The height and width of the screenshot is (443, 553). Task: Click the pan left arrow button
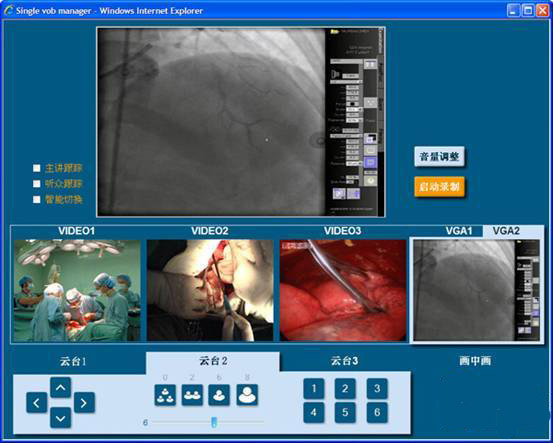point(37,402)
